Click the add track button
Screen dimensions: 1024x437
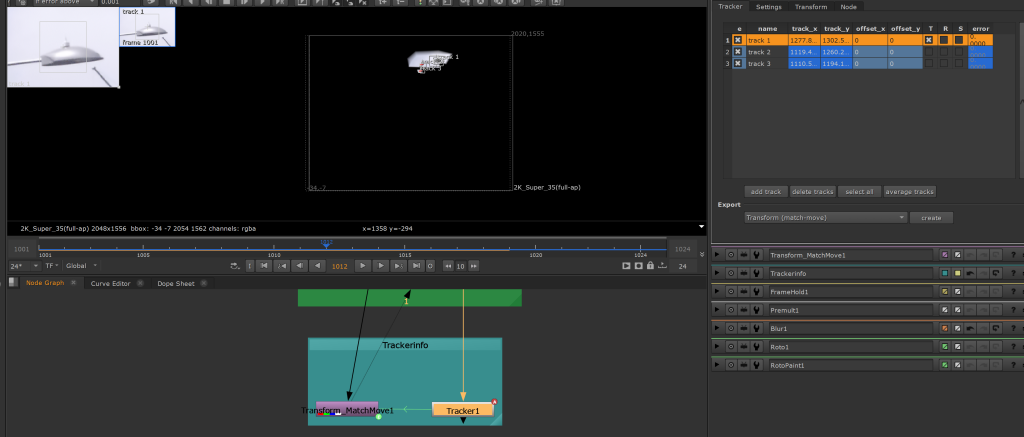point(765,191)
